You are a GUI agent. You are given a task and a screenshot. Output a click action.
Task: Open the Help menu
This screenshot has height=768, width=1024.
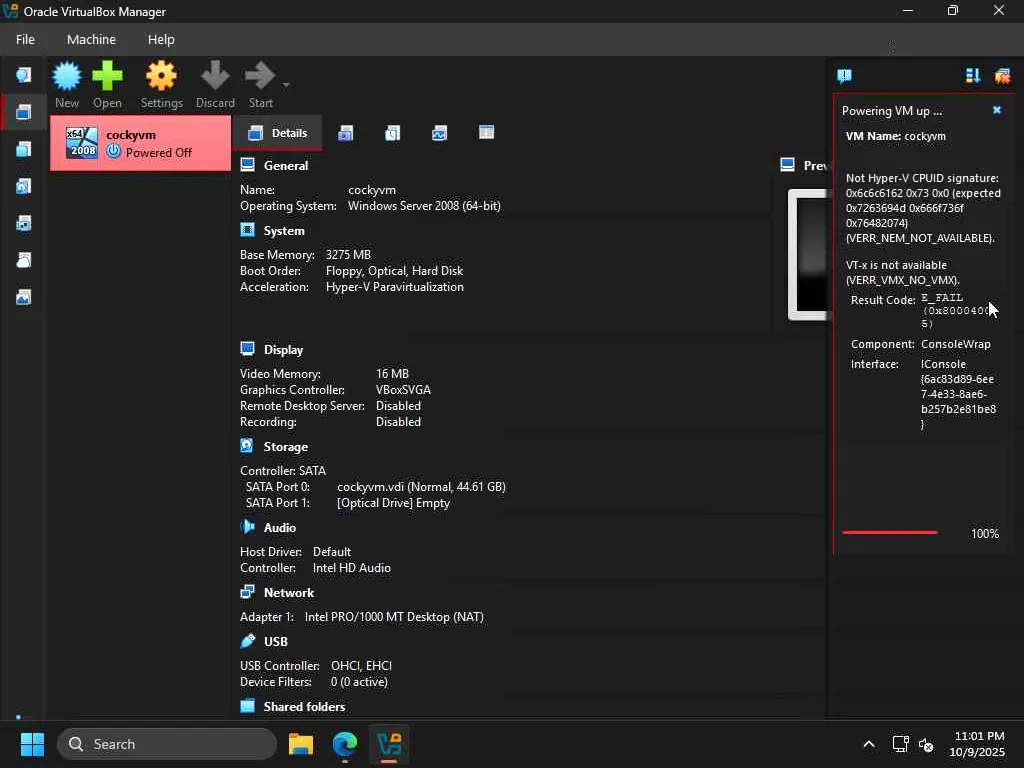point(161,39)
